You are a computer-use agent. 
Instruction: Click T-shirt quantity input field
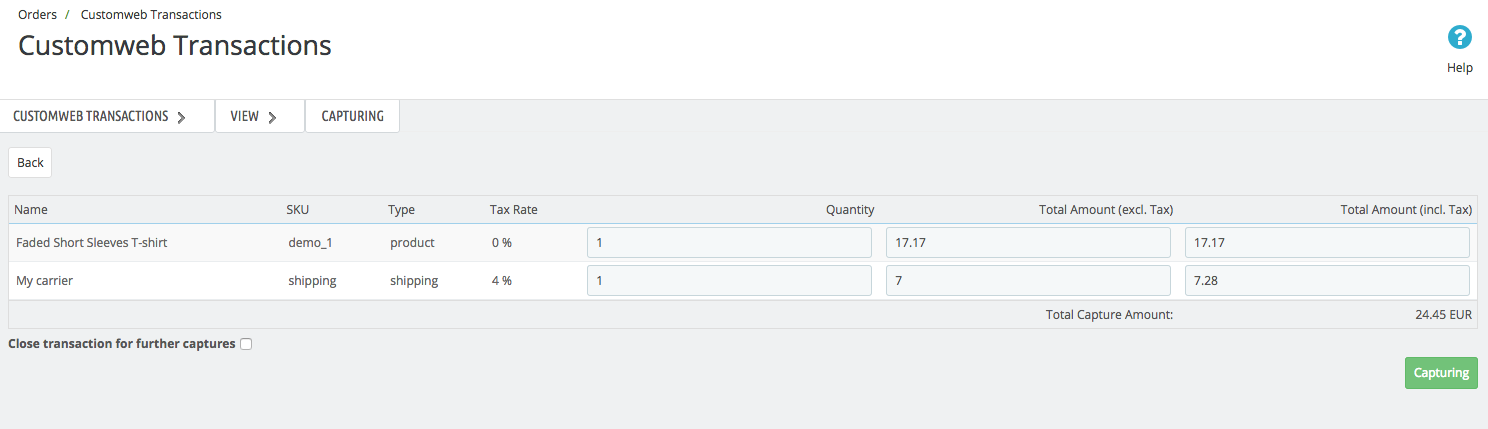[729, 243]
